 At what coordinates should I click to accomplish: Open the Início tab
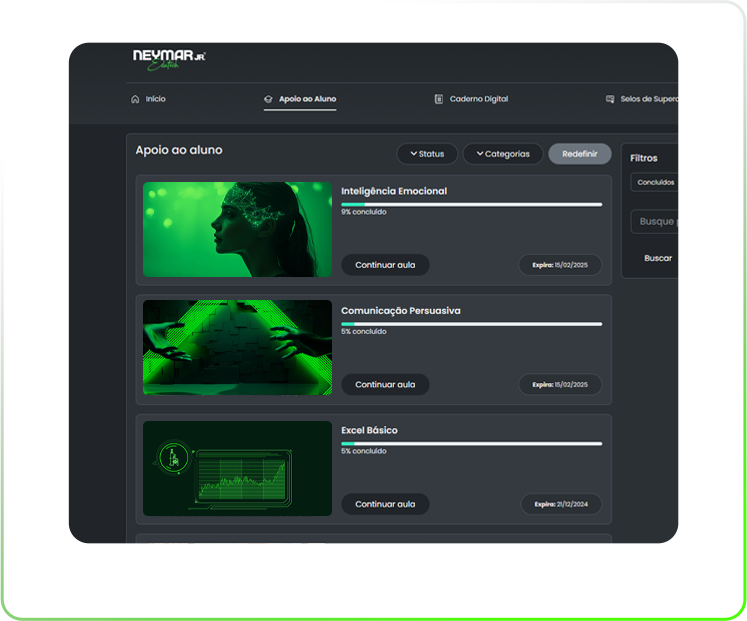148,99
